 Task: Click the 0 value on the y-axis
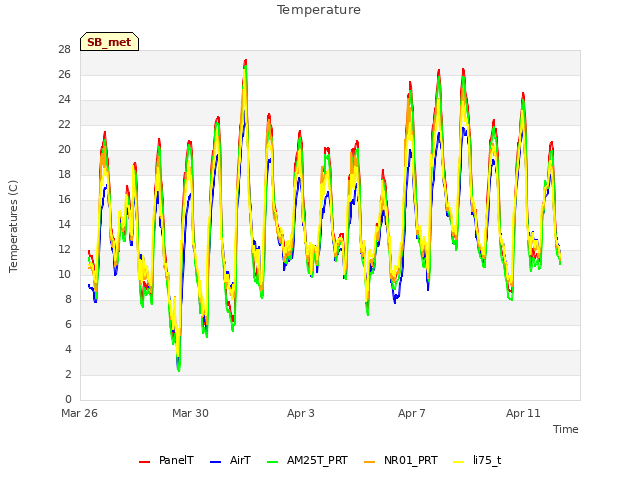(68, 399)
